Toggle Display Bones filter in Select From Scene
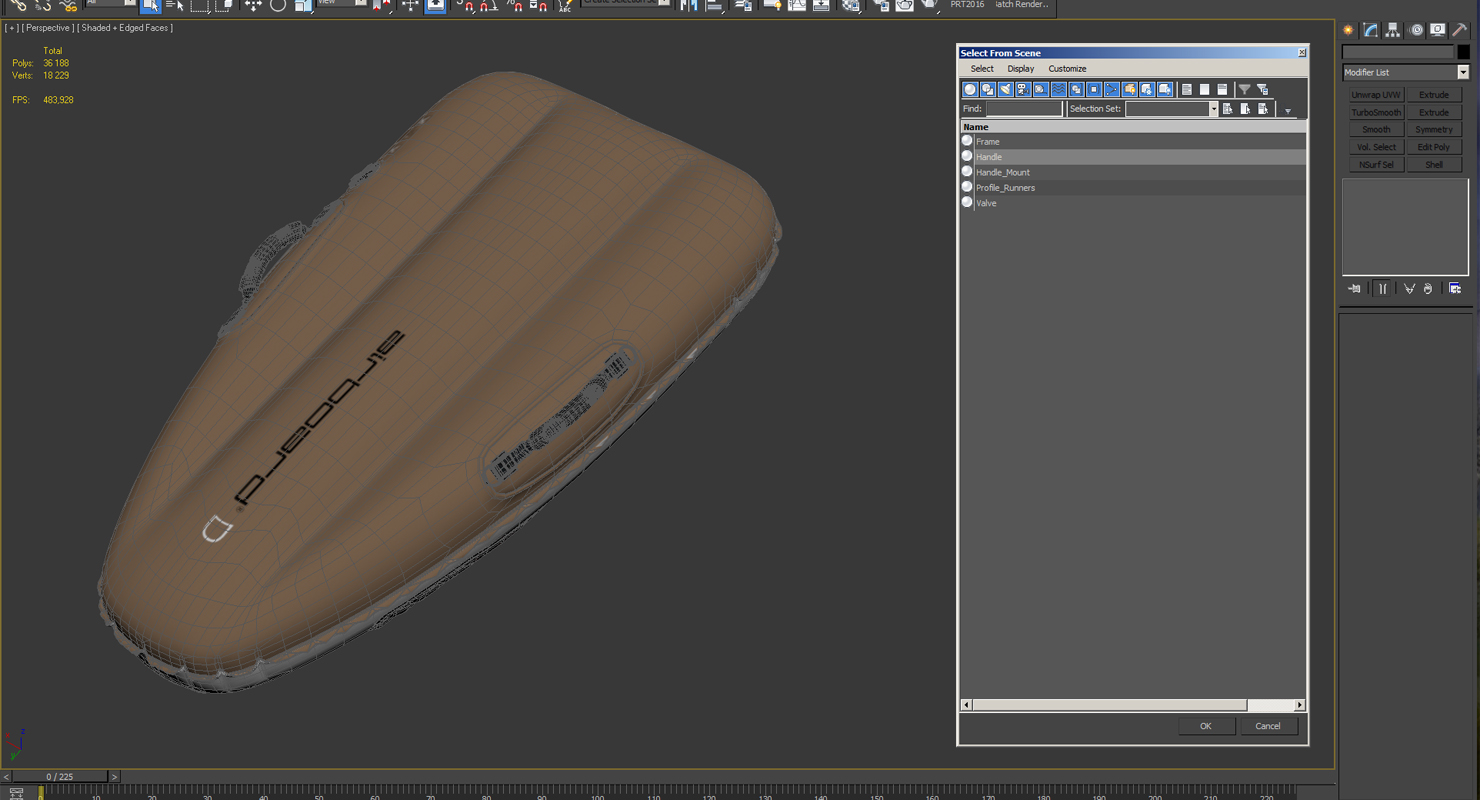 [1112, 90]
